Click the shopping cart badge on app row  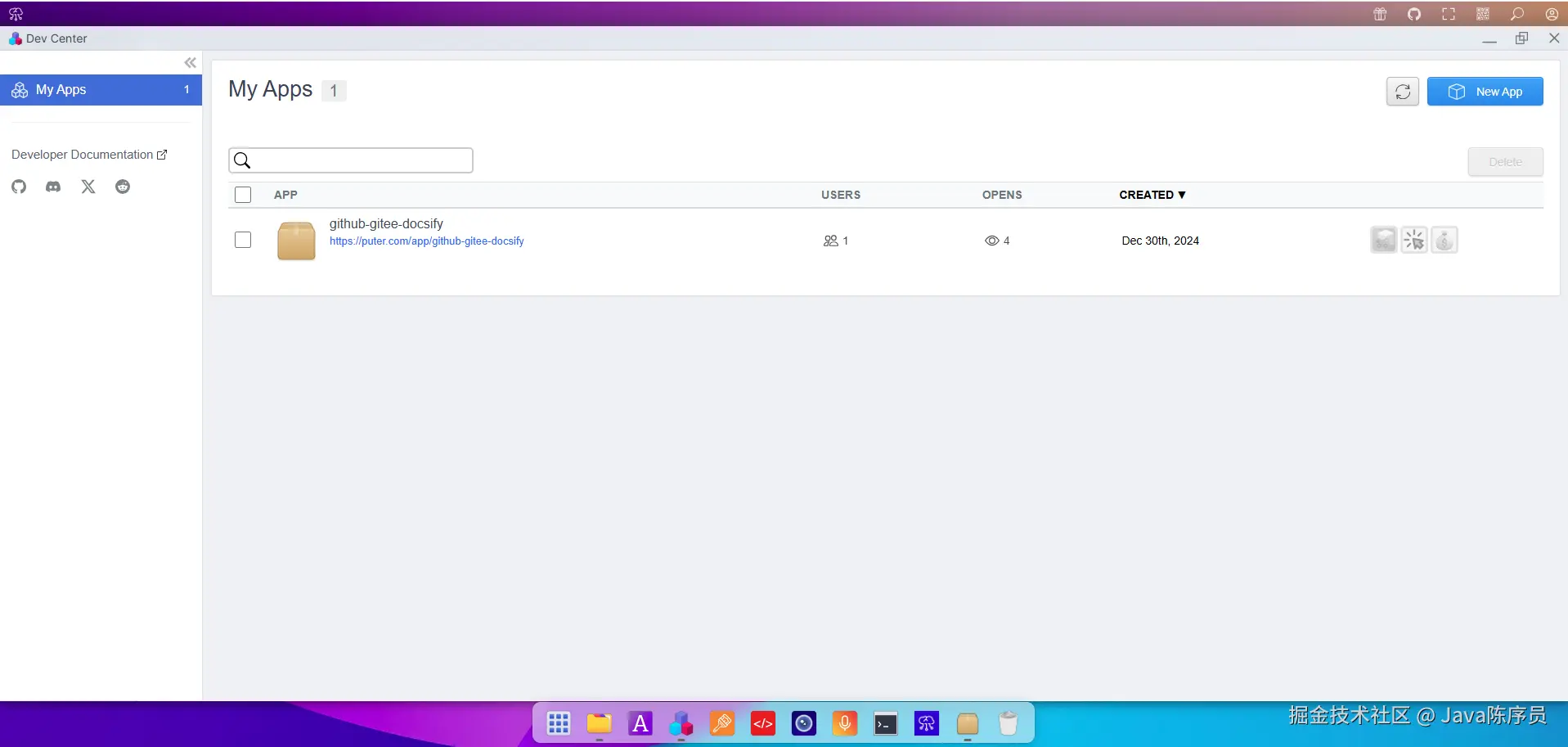[1384, 240]
